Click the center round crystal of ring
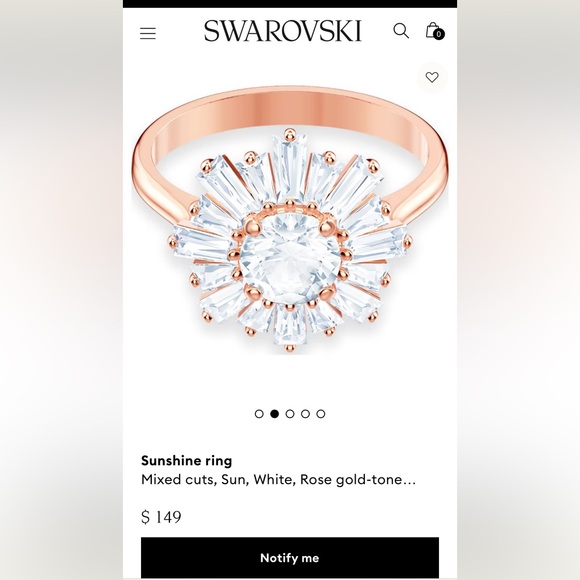Screen dimensions: 580x580 click(x=289, y=257)
